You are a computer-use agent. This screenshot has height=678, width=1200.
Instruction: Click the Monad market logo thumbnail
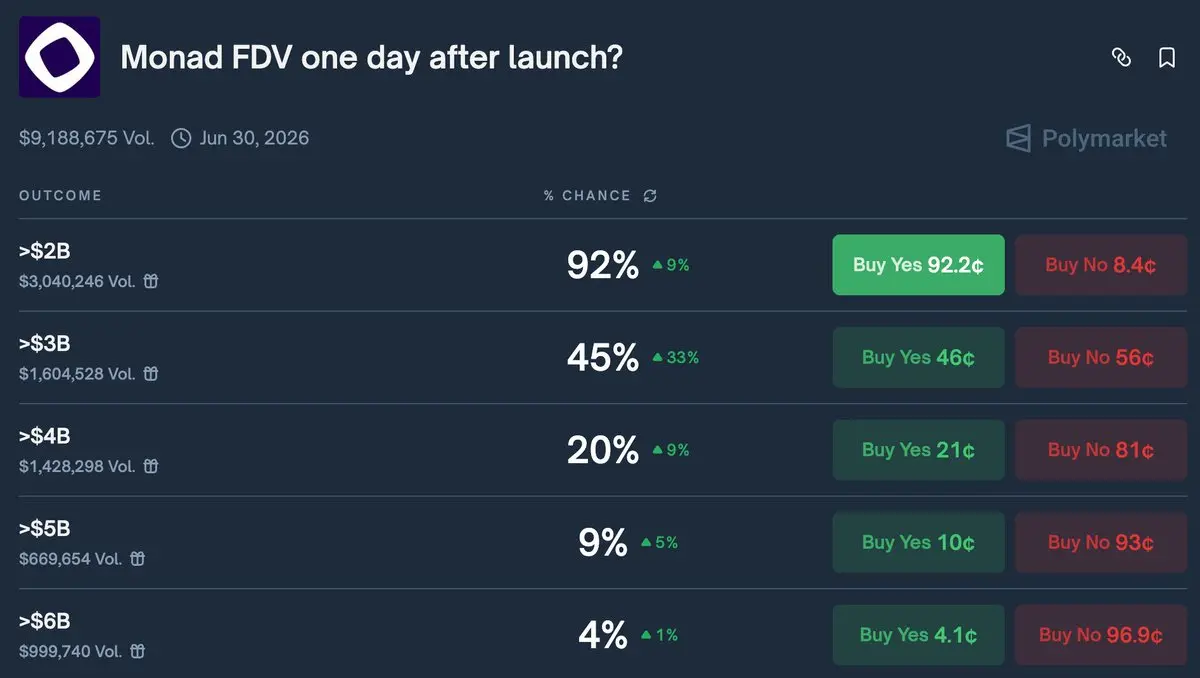(59, 57)
